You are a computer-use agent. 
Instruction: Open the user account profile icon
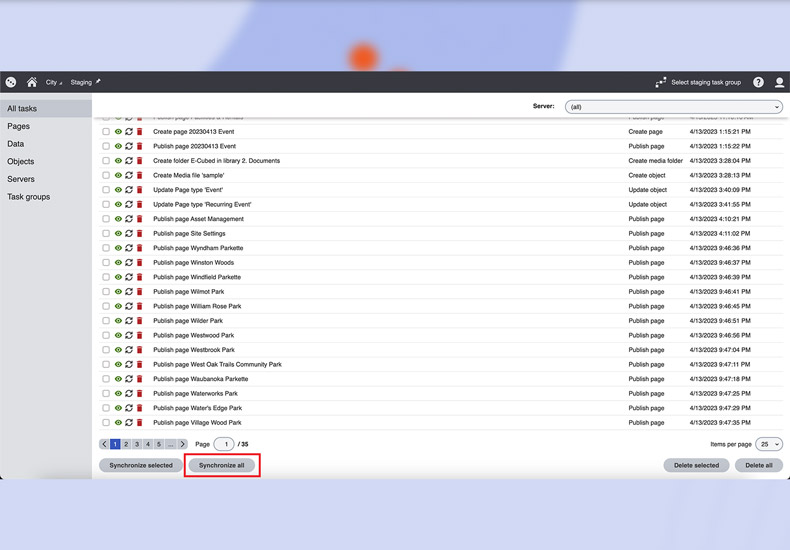tap(780, 83)
